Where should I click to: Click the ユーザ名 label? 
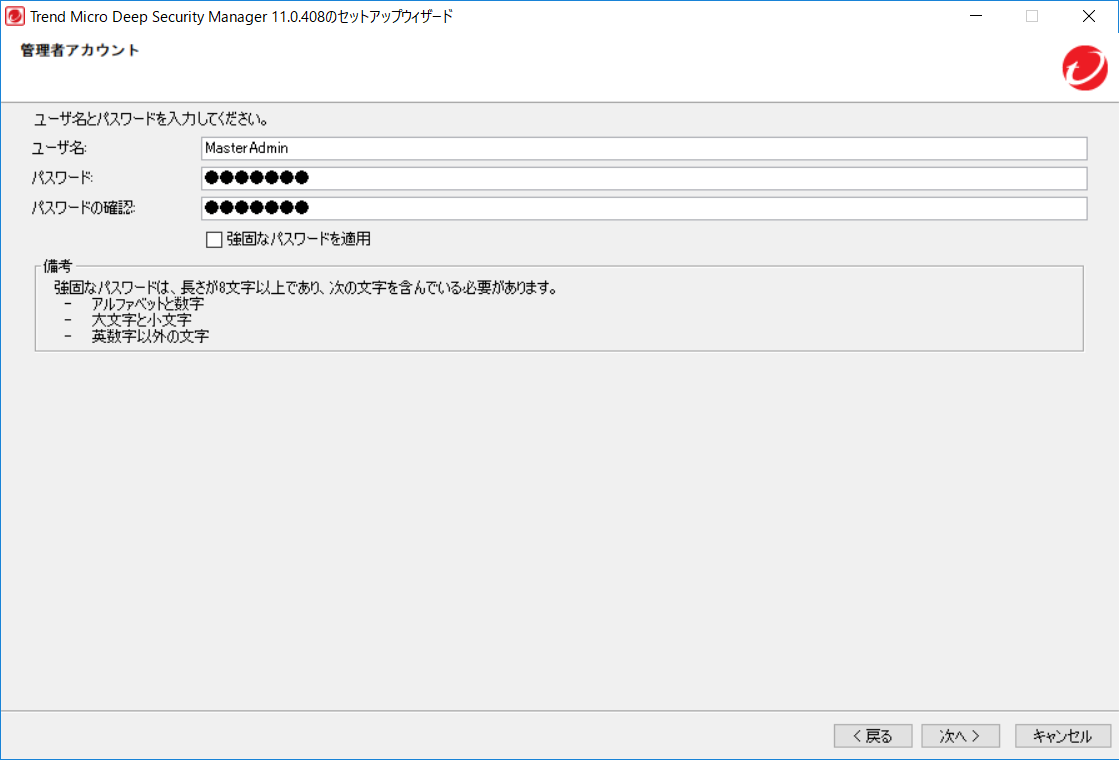59,148
